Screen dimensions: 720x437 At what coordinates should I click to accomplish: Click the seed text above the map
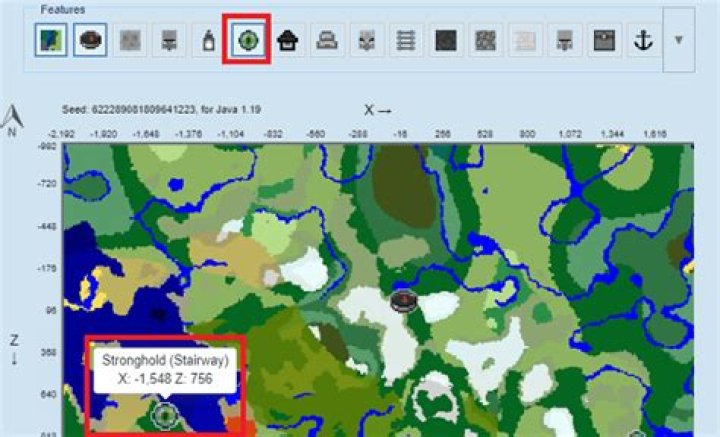161,110
